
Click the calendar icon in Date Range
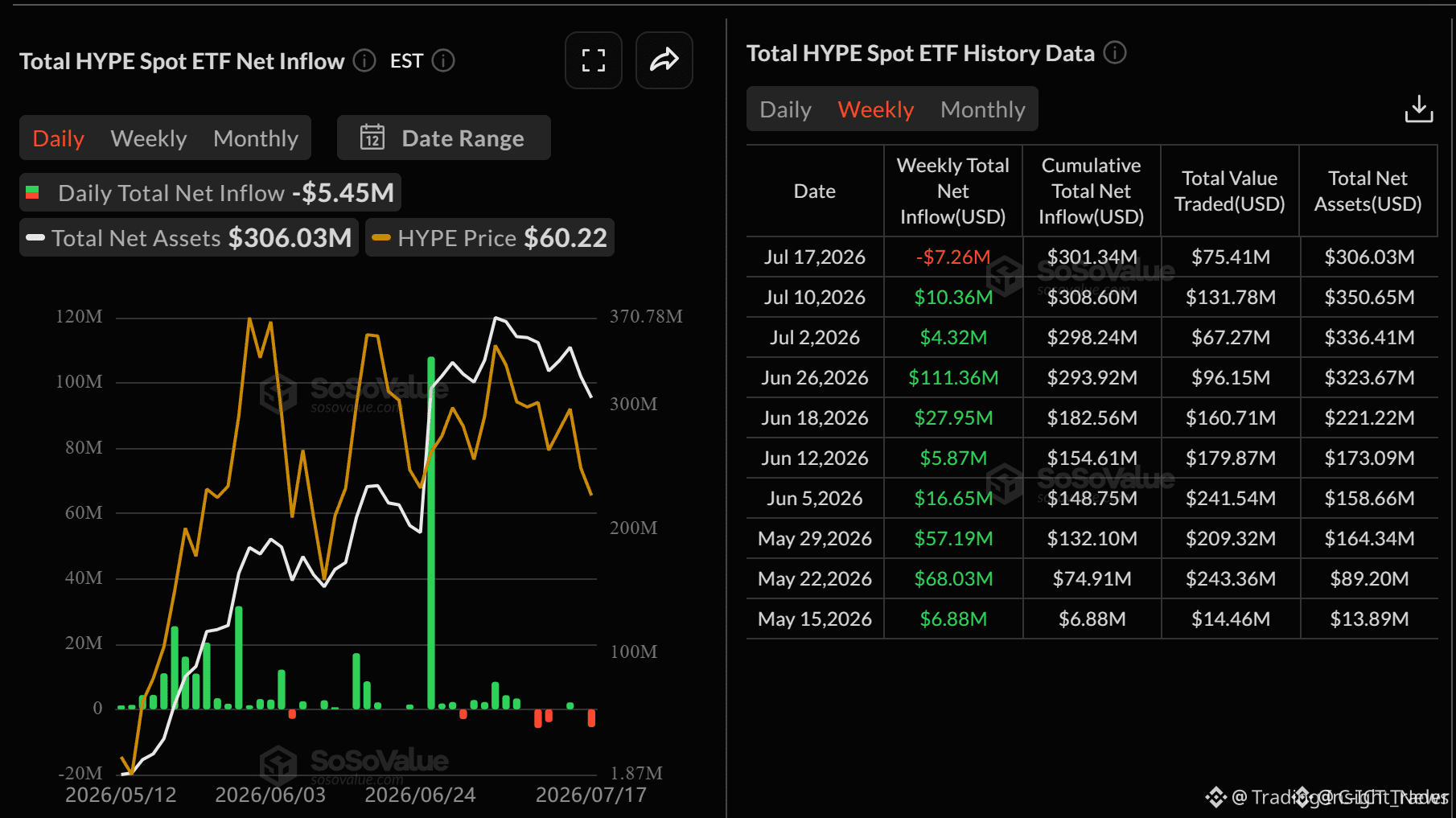point(372,138)
